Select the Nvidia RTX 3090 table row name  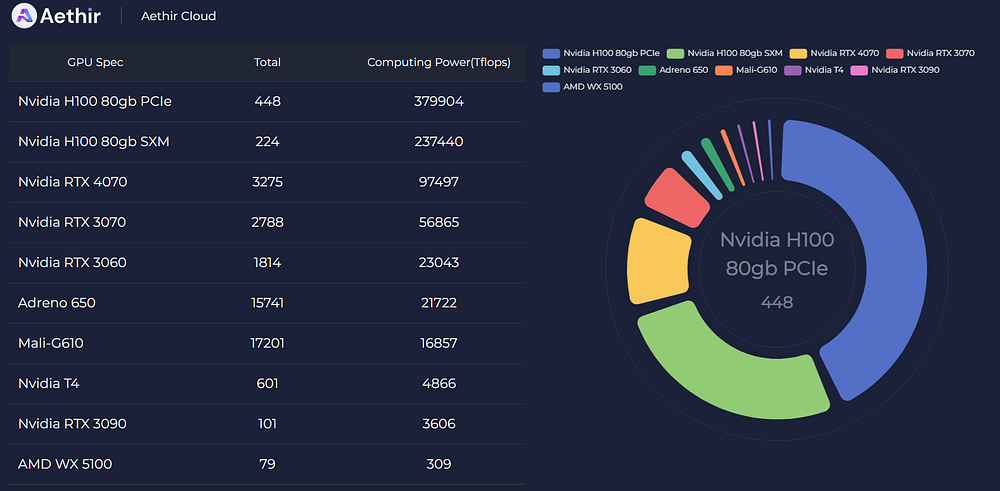click(x=72, y=423)
